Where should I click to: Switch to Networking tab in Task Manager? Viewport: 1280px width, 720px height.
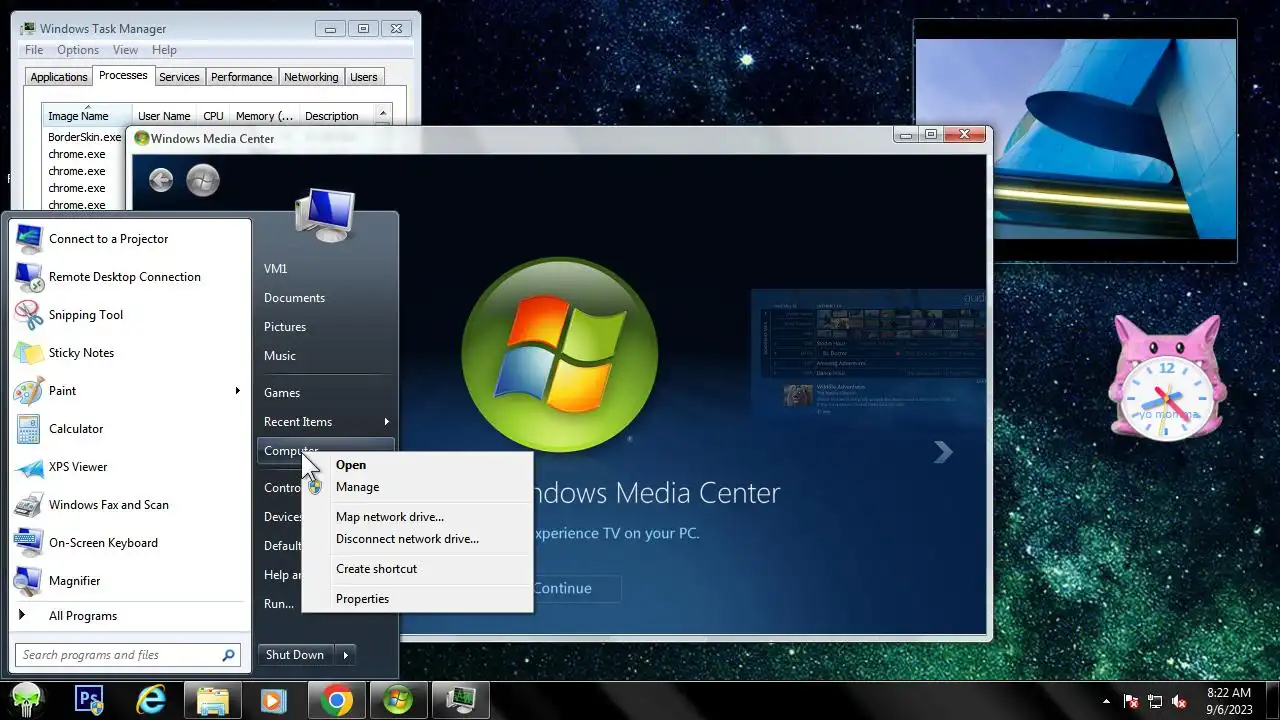(x=311, y=77)
